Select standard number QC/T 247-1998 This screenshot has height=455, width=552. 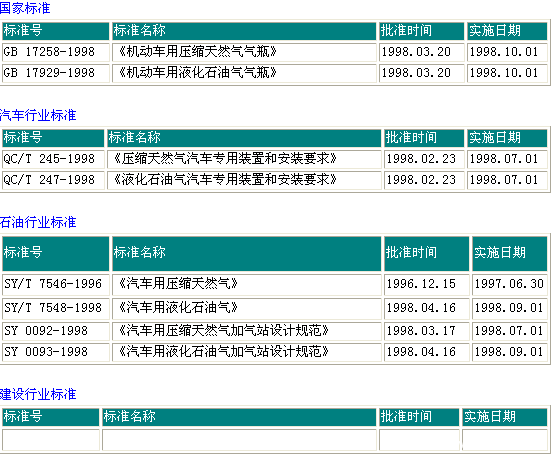pyautogui.click(x=49, y=180)
